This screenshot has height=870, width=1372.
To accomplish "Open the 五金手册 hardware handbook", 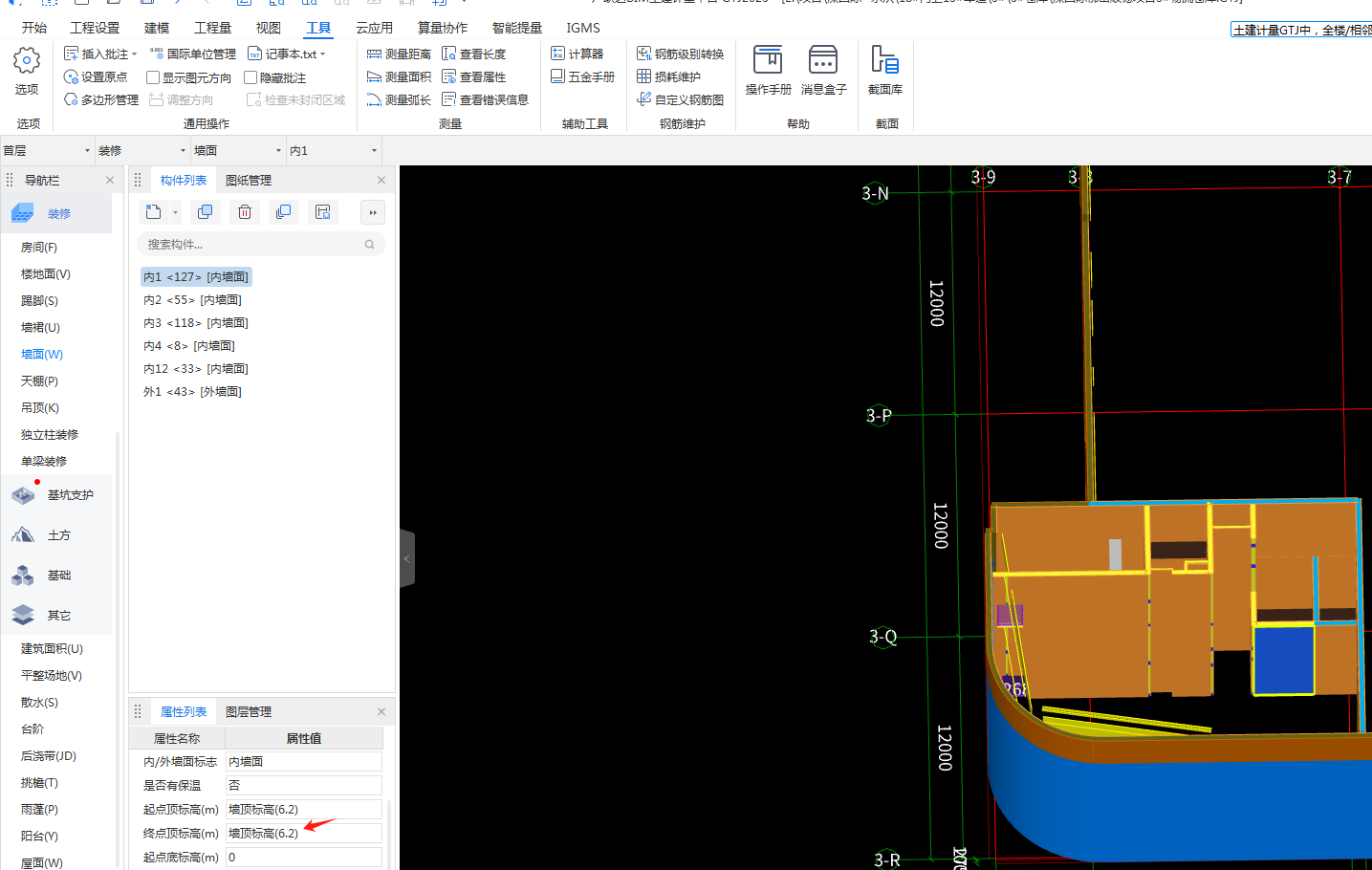I will click(582, 76).
